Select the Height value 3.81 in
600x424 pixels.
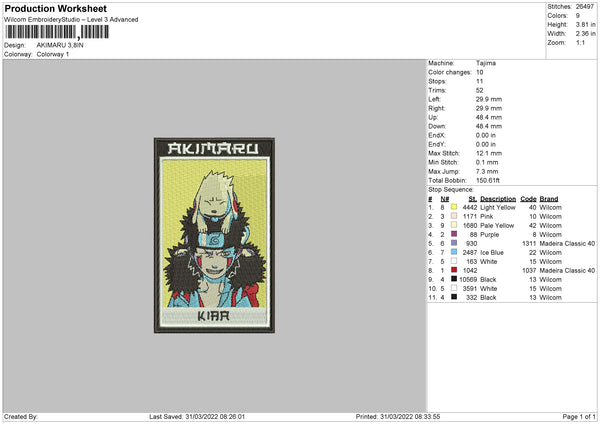tap(585, 24)
